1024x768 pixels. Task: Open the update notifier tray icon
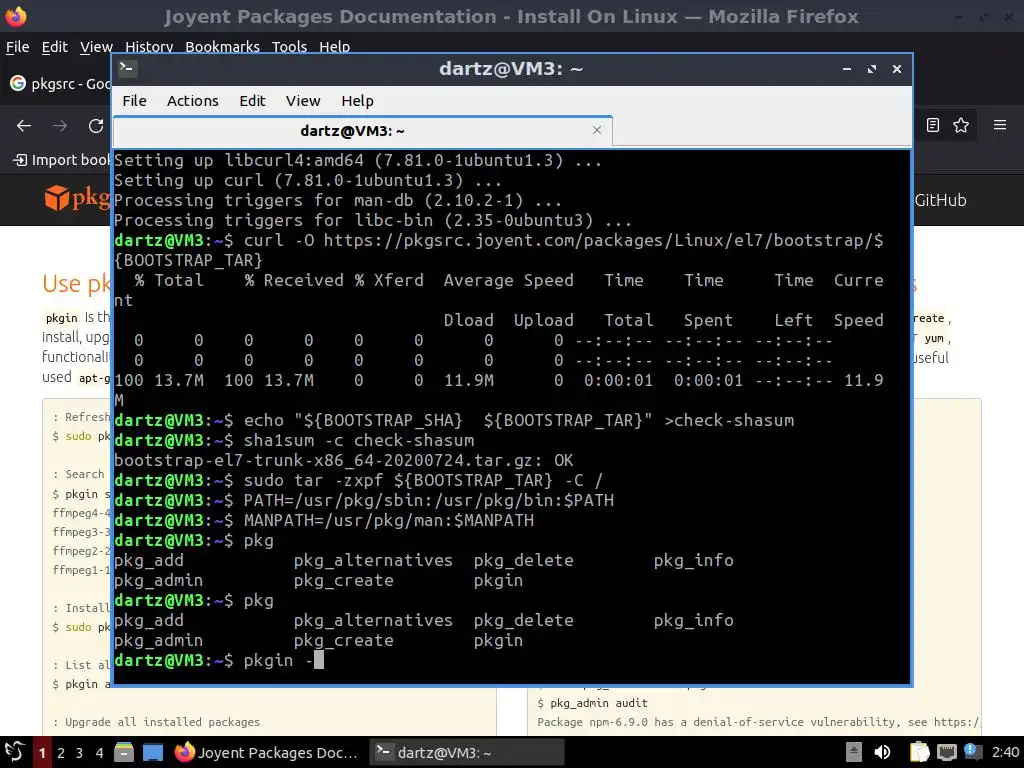click(x=972, y=752)
